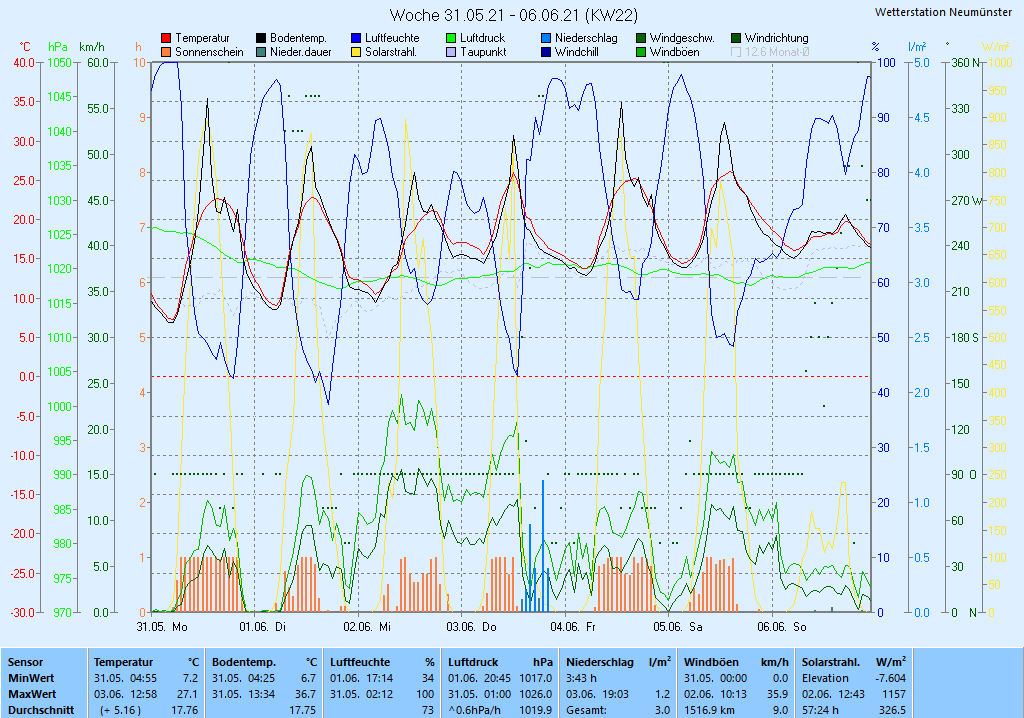This screenshot has width=1024, height=718.
Task: Click the red Temperatur legend swatch
Action: coord(166,38)
